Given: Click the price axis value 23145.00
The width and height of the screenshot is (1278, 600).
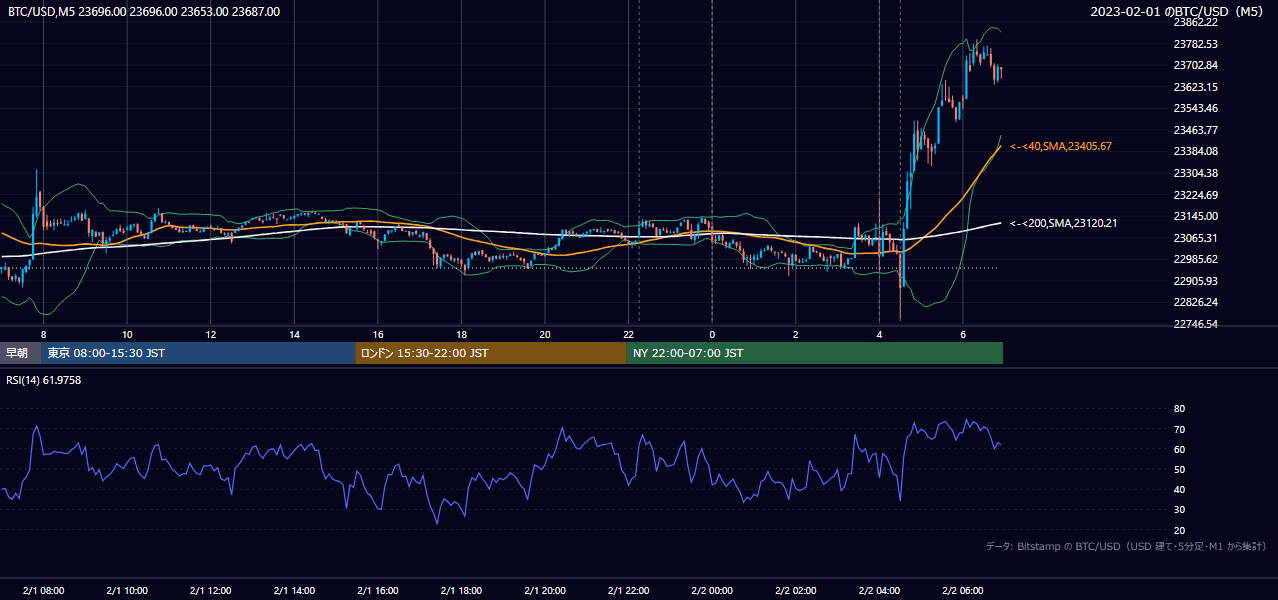Looking at the screenshot, I should point(1196,216).
